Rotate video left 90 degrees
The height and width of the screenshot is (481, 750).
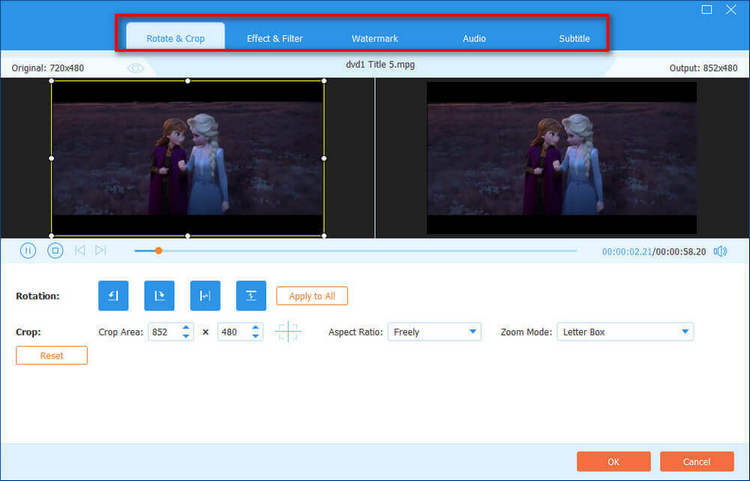click(x=113, y=296)
